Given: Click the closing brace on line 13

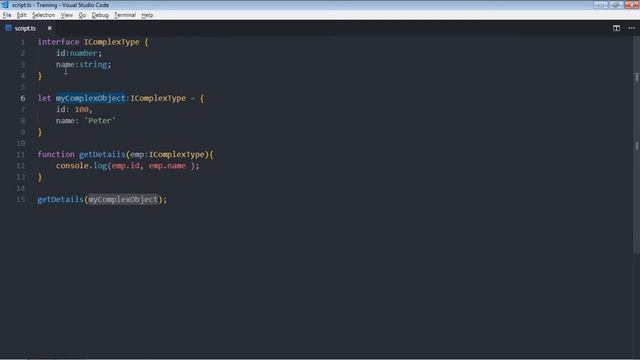Looking at the screenshot, I should [x=40, y=177].
